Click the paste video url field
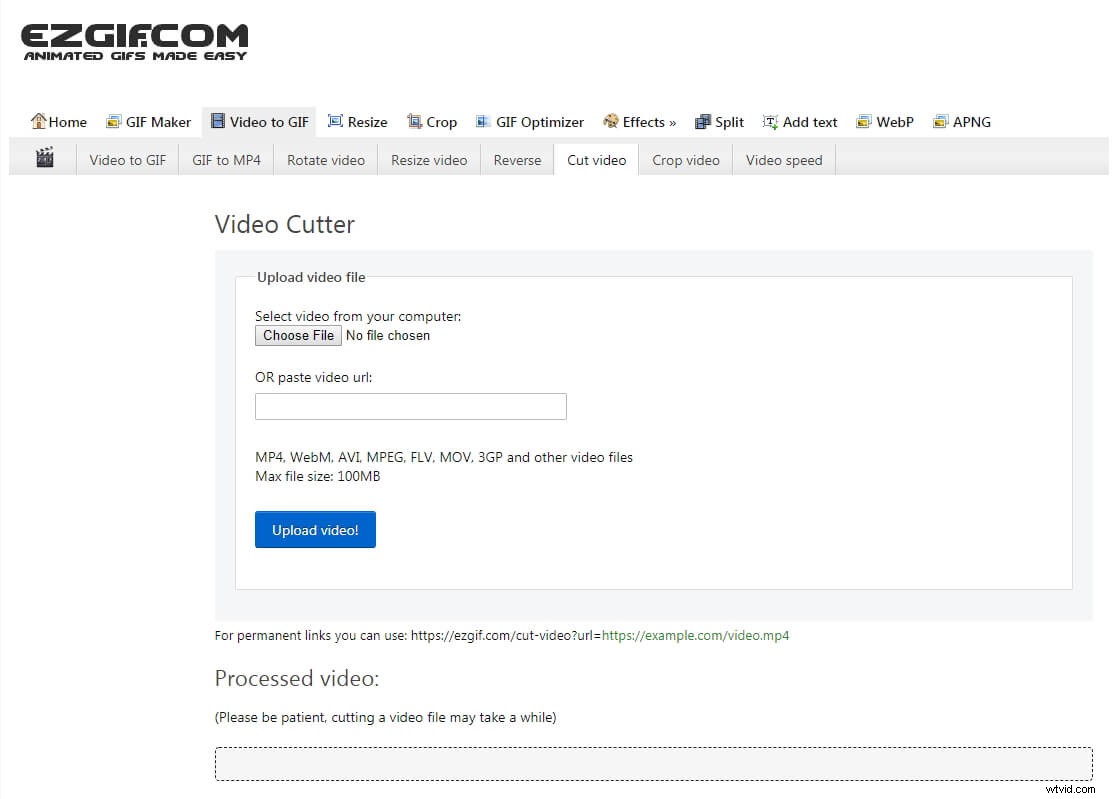1115x799 pixels. point(410,406)
